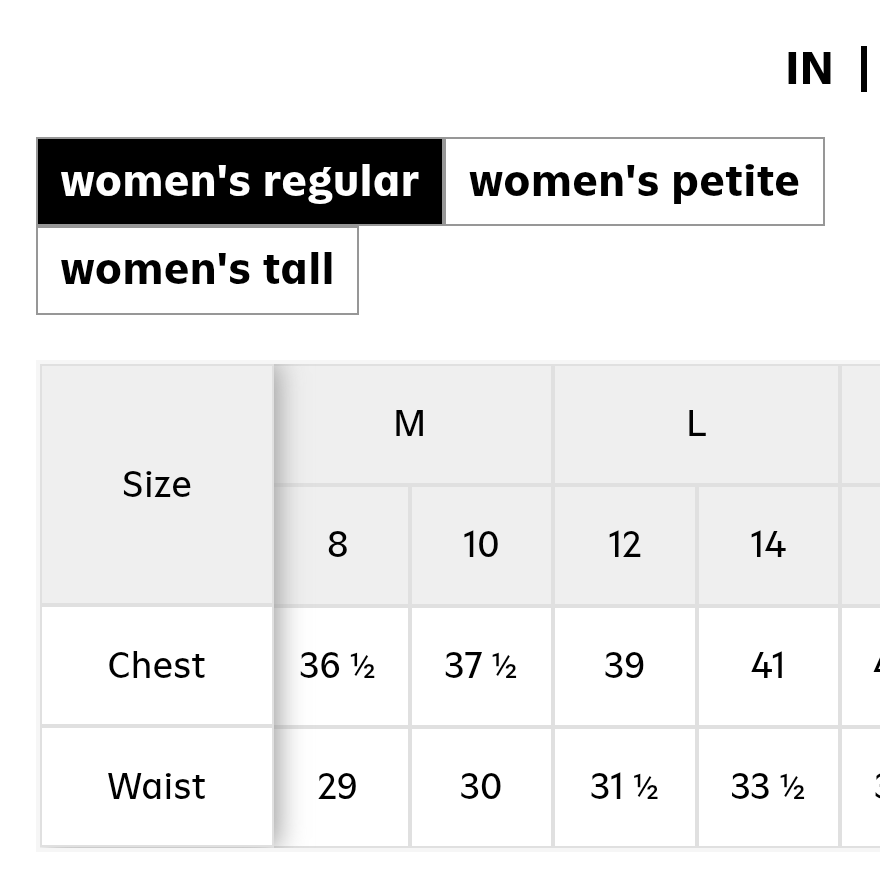
Task: Toggle the IN unit option
Action: coord(809,70)
